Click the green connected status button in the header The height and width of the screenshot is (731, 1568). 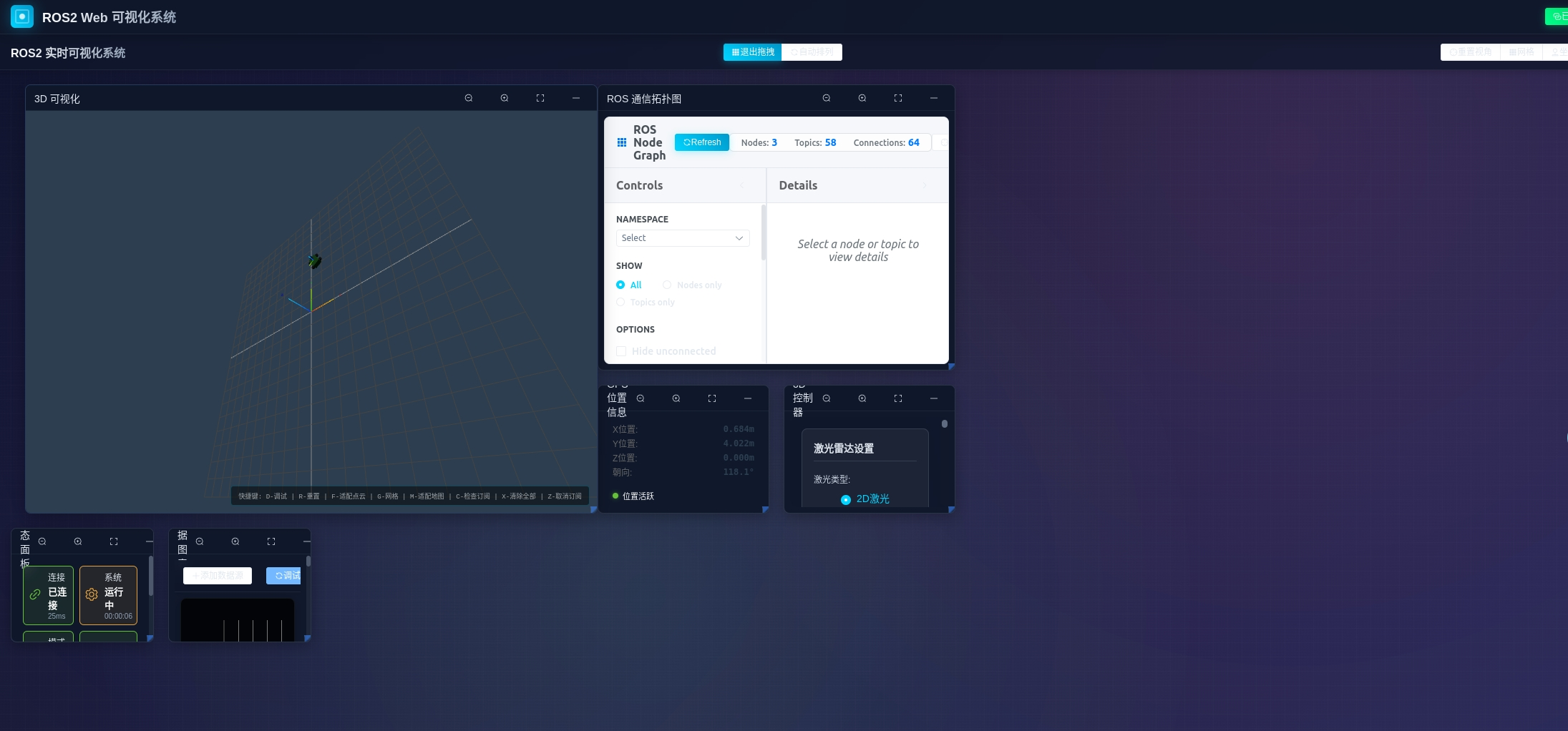(1557, 16)
